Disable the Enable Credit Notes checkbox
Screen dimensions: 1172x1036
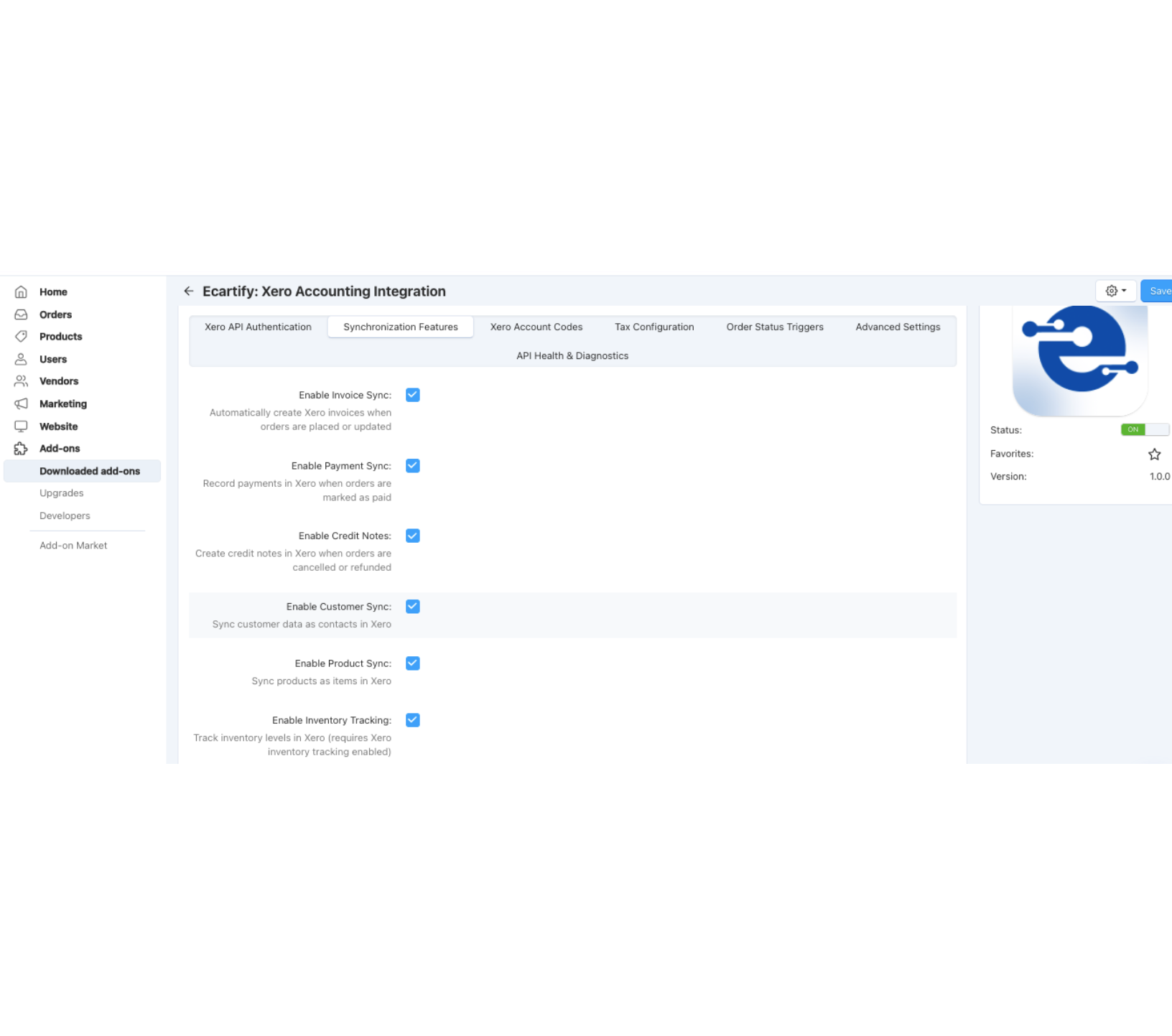pos(413,536)
